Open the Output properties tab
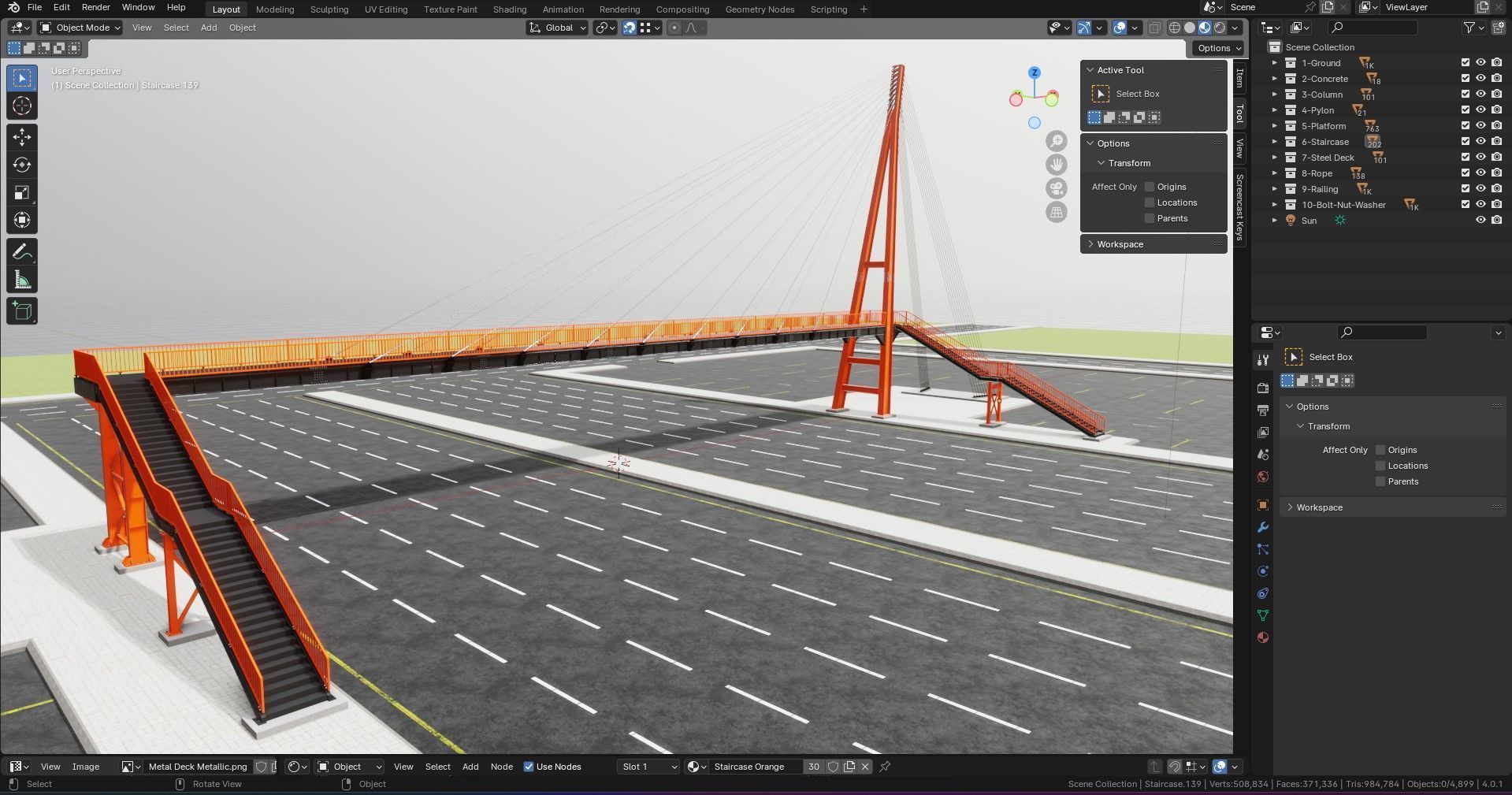The height and width of the screenshot is (795, 1512). pyautogui.click(x=1263, y=410)
